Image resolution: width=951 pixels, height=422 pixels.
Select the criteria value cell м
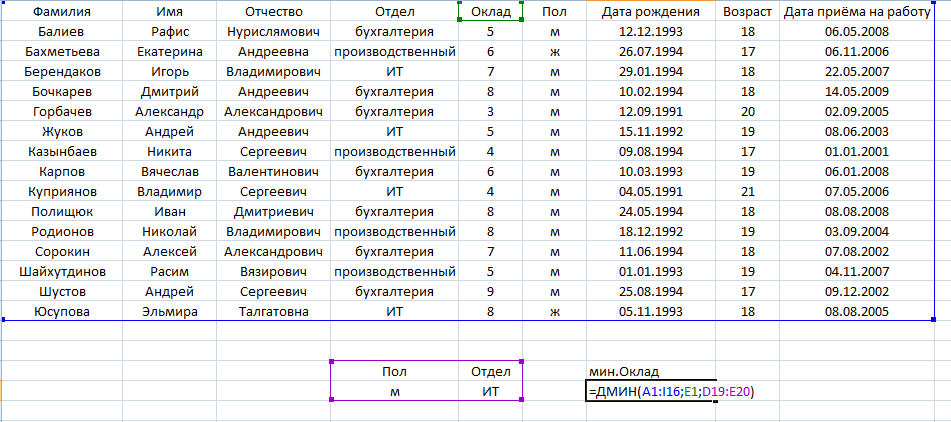coord(394,391)
